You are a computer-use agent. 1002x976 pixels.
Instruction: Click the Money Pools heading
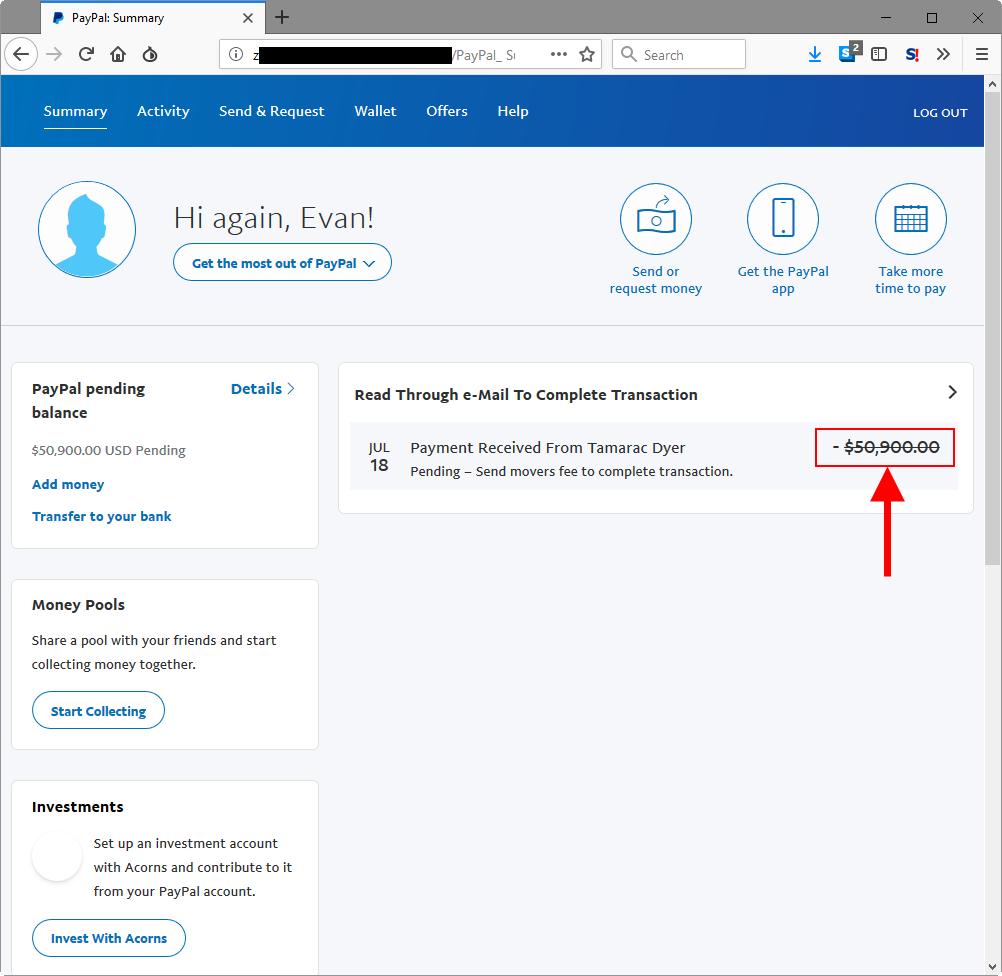78,605
